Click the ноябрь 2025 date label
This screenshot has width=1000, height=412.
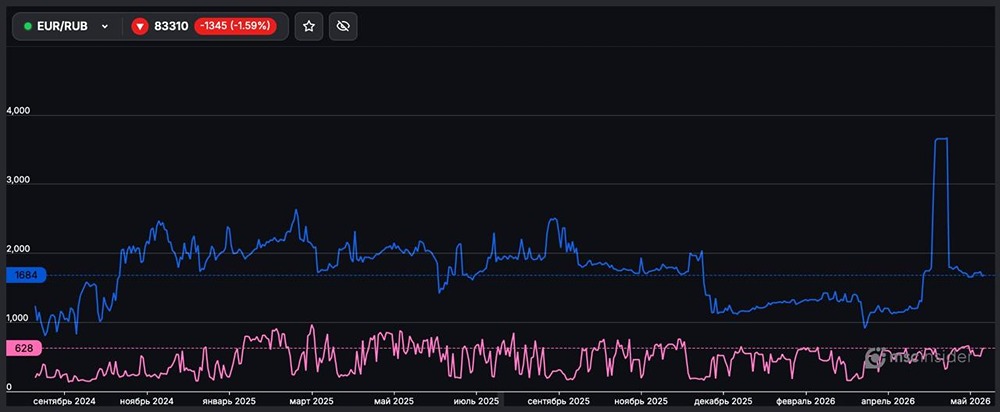(641, 401)
